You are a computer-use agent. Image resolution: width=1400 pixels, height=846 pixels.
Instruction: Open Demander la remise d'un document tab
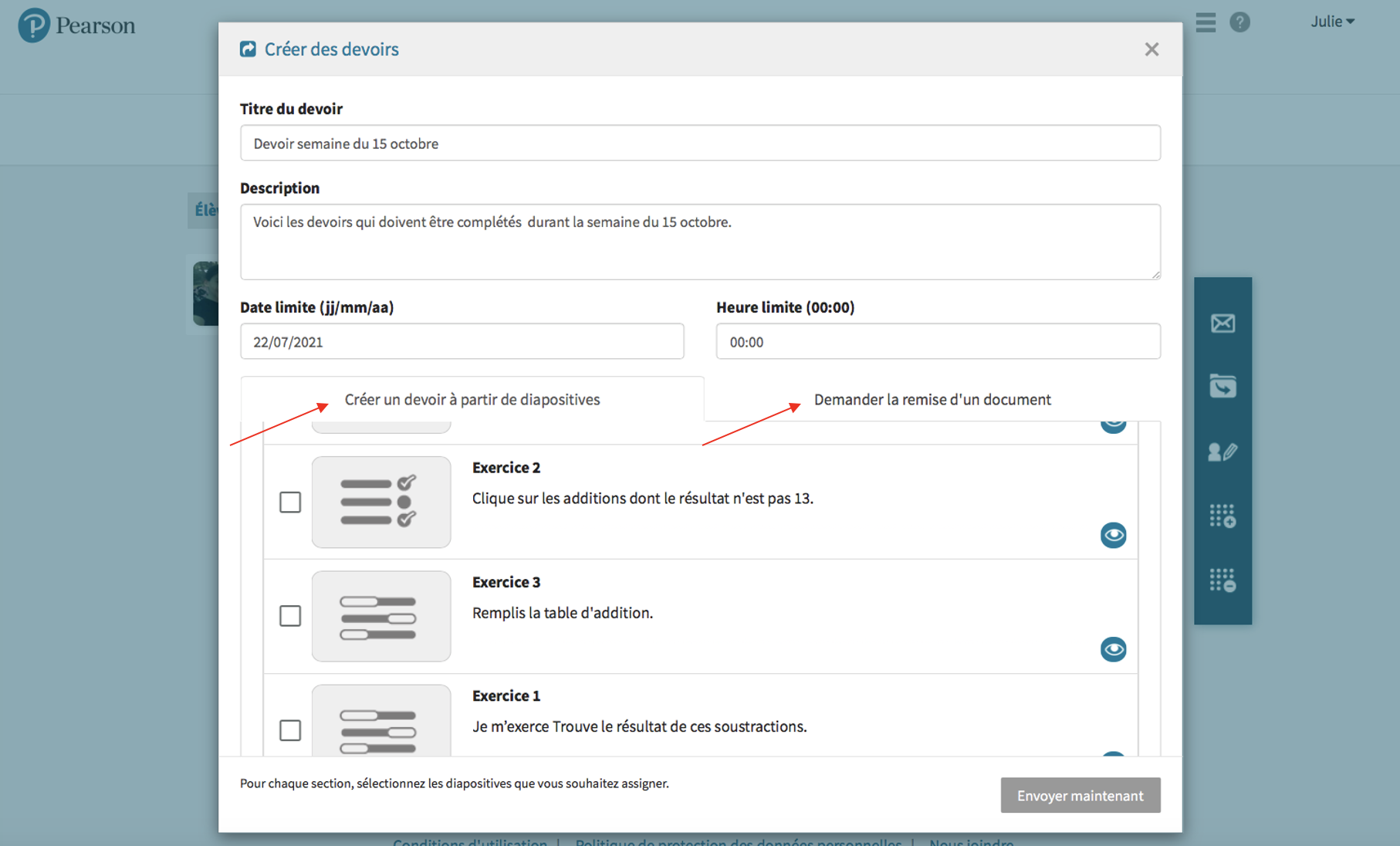(932, 400)
